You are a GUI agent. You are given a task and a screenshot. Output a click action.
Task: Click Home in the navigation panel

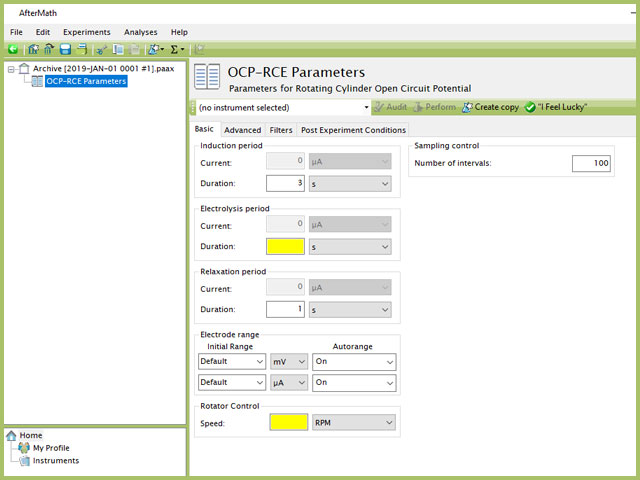click(31, 436)
